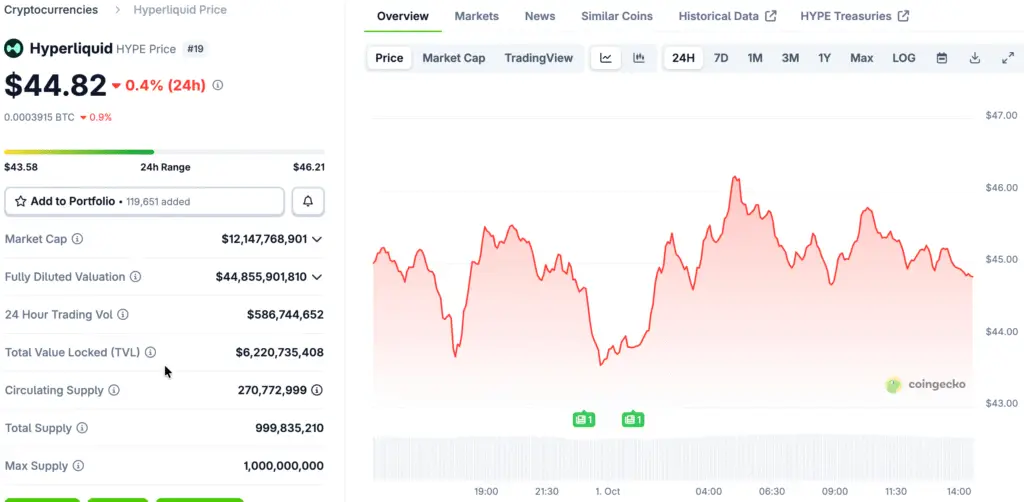1024x502 pixels.
Task: Click the Hyperliquid coin logo
Action: [x=14, y=48]
